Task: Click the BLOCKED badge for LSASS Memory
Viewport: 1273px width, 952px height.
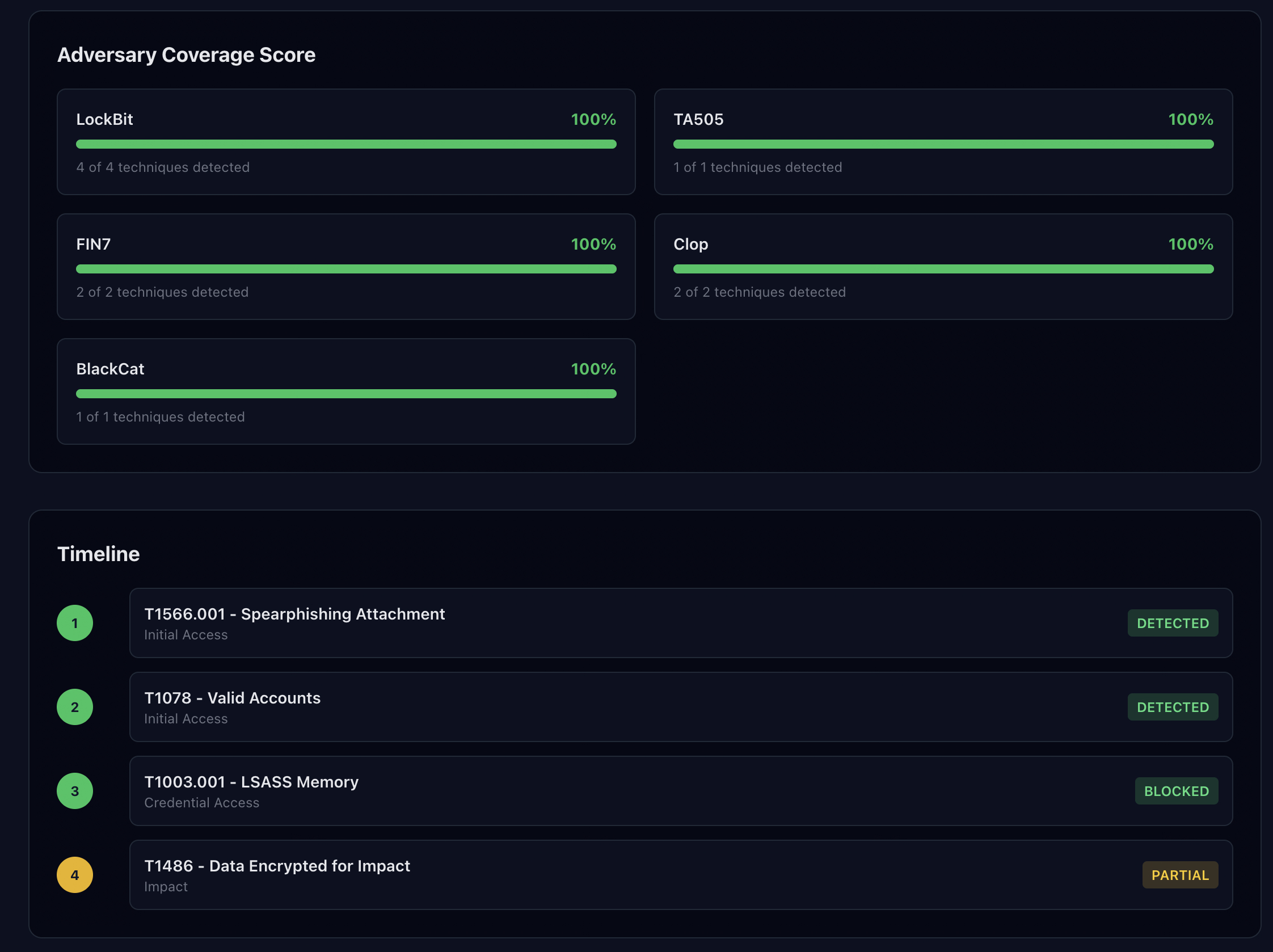Action: coord(1177,791)
